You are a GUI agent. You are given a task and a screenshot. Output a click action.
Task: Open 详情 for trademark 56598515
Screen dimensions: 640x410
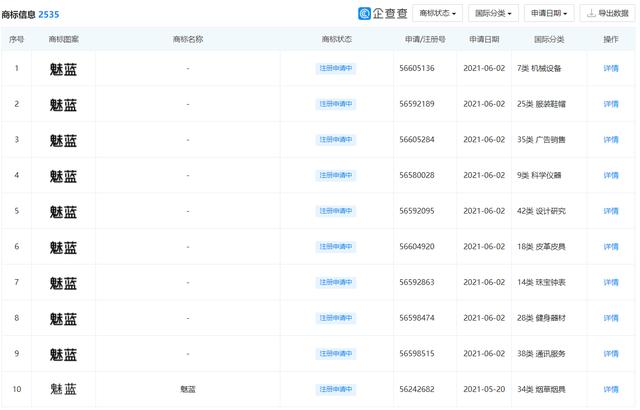611,354
